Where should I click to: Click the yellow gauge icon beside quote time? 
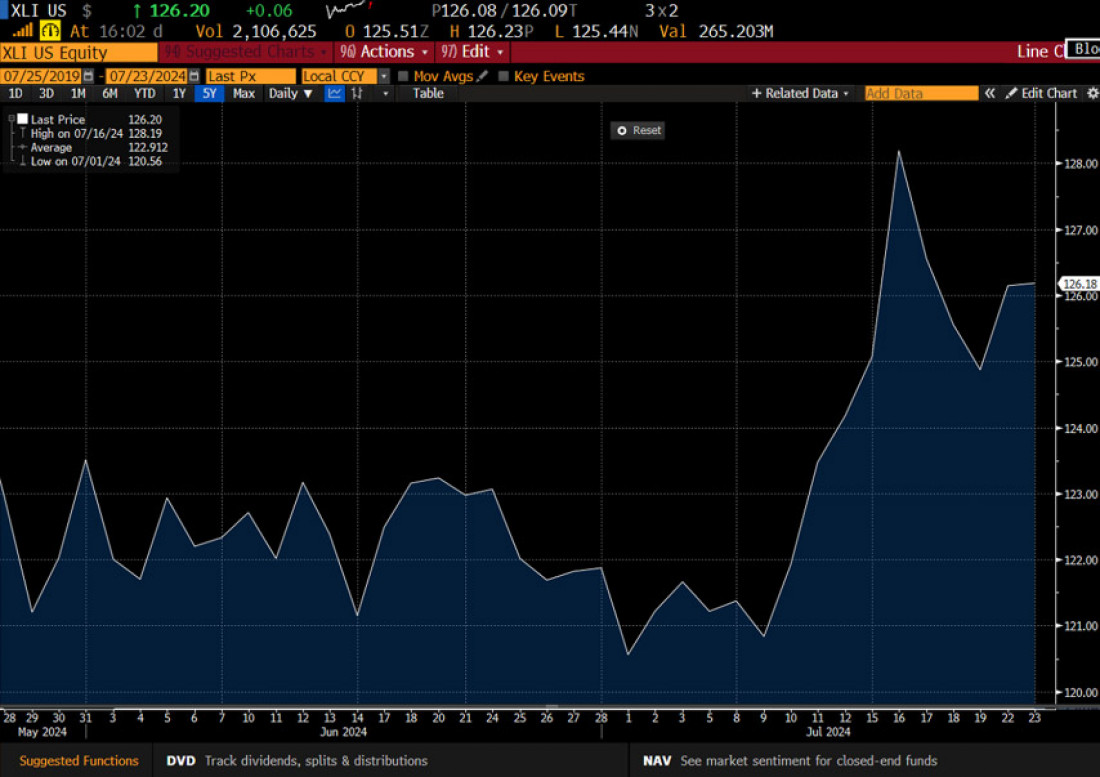point(50,31)
